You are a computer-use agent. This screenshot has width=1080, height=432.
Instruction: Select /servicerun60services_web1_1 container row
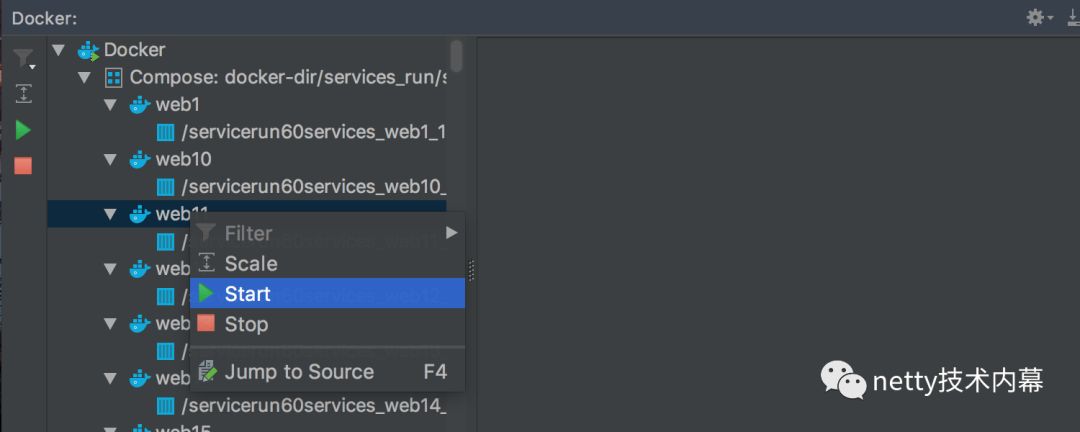[x=247, y=132]
